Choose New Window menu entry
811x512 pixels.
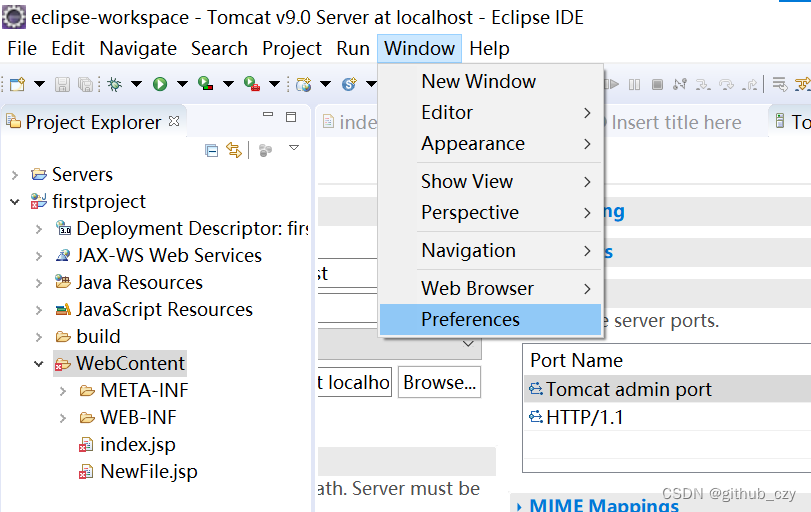click(x=490, y=82)
